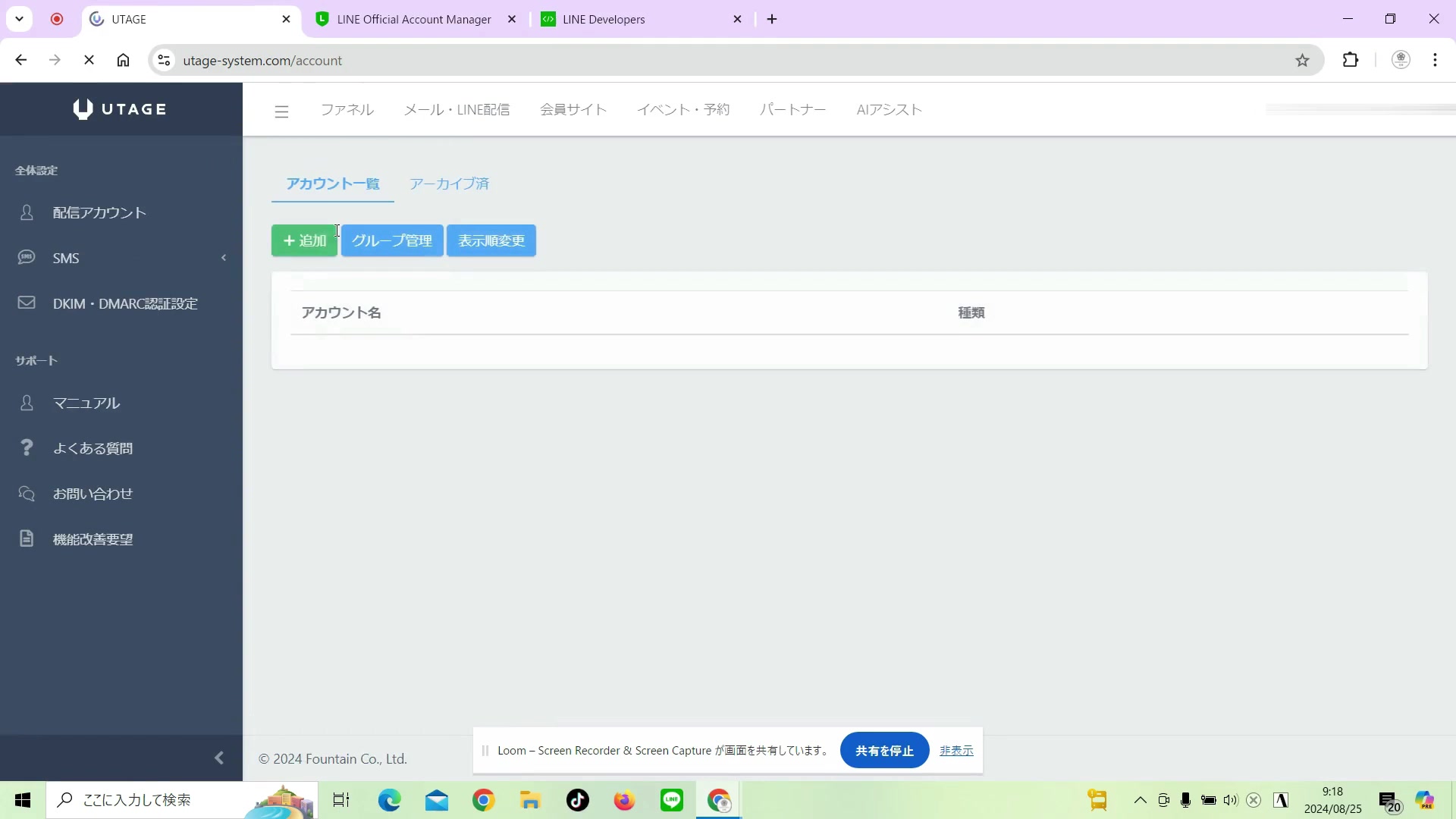The width and height of the screenshot is (1456, 819).
Task: Click the DKIM・DMARC認証設定 envelope icon
Action: coord(26,303)
